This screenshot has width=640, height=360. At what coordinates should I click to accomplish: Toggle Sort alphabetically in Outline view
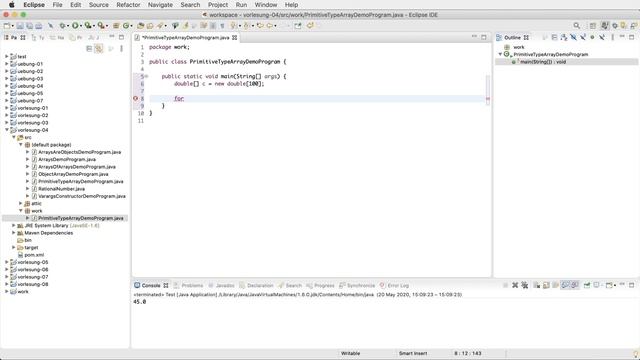click(564, 37)
